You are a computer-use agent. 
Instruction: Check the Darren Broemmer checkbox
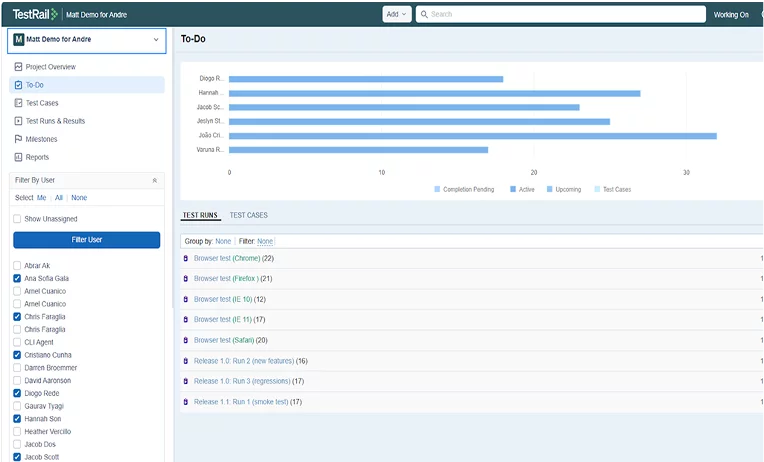17,368
